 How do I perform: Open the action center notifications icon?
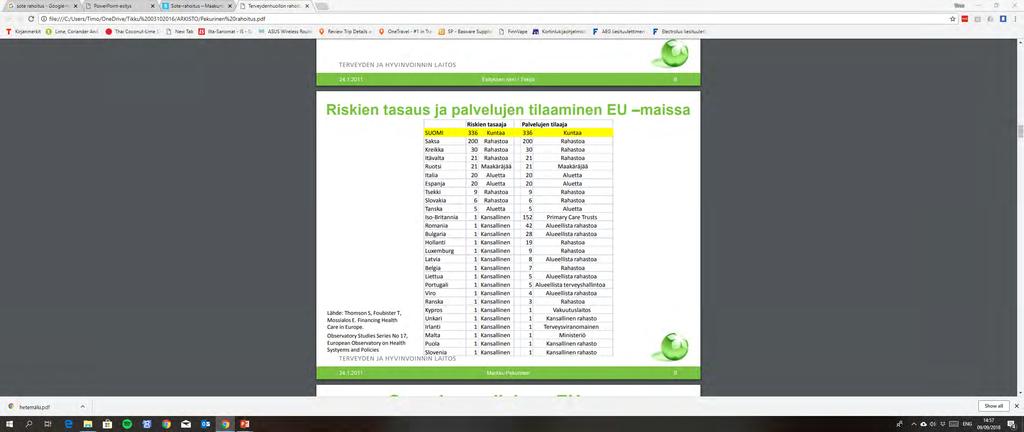[x=1014, y=424]
